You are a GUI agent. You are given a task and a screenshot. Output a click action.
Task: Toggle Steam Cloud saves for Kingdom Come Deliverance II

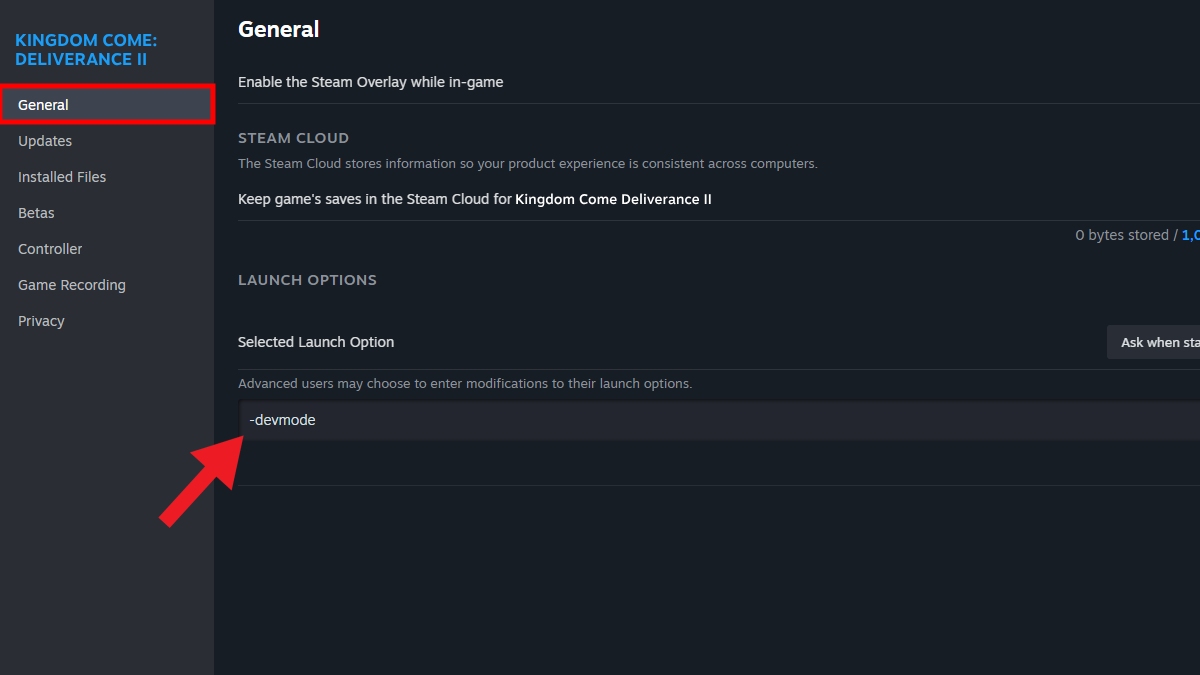[x=474, y=199]
